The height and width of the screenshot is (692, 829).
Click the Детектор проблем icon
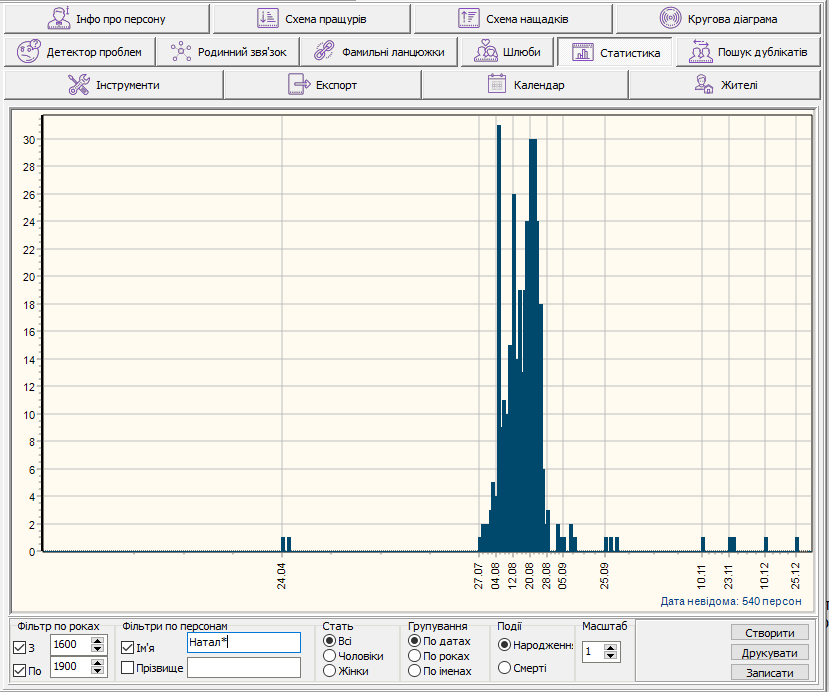coord(29,52)
